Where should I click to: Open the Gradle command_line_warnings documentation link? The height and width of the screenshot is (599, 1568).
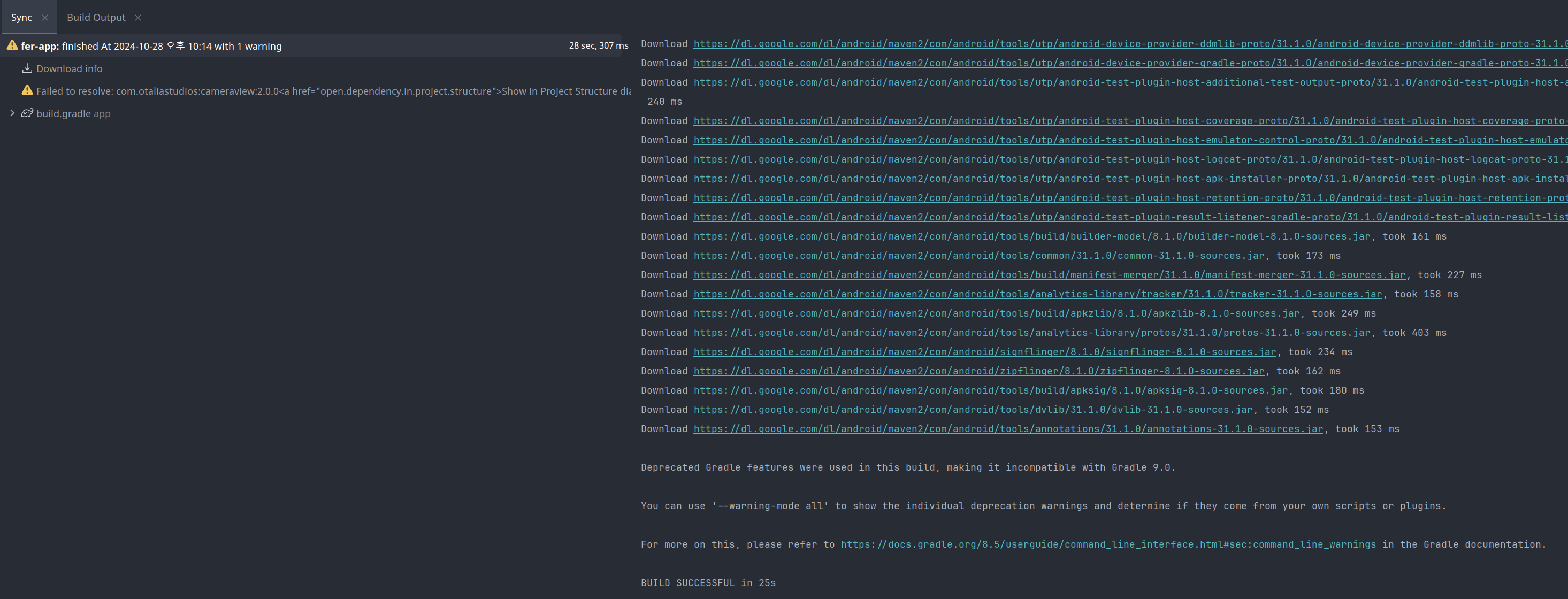click(1107, 544)
